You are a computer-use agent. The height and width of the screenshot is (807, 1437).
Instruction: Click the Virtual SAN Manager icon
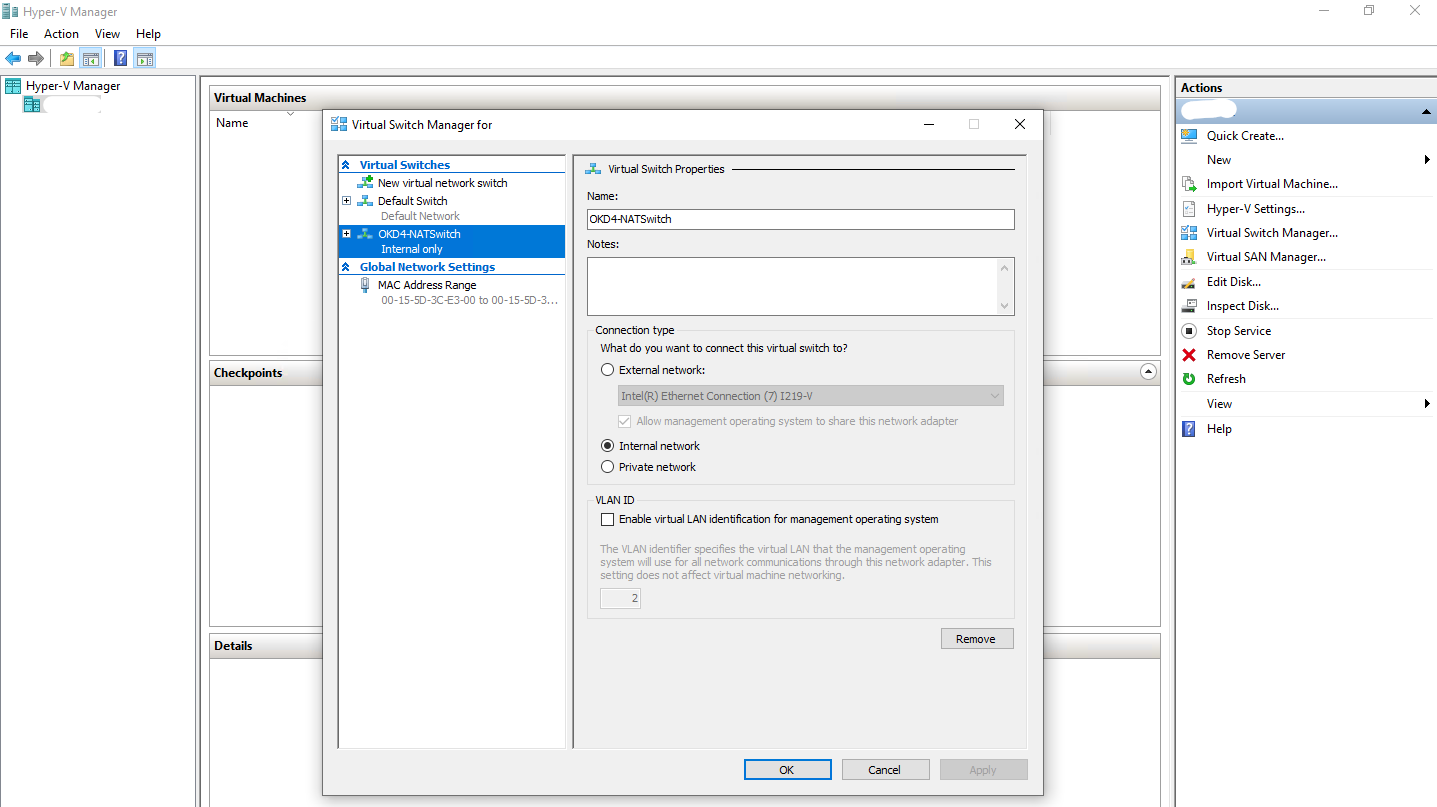pos(1189,257)
